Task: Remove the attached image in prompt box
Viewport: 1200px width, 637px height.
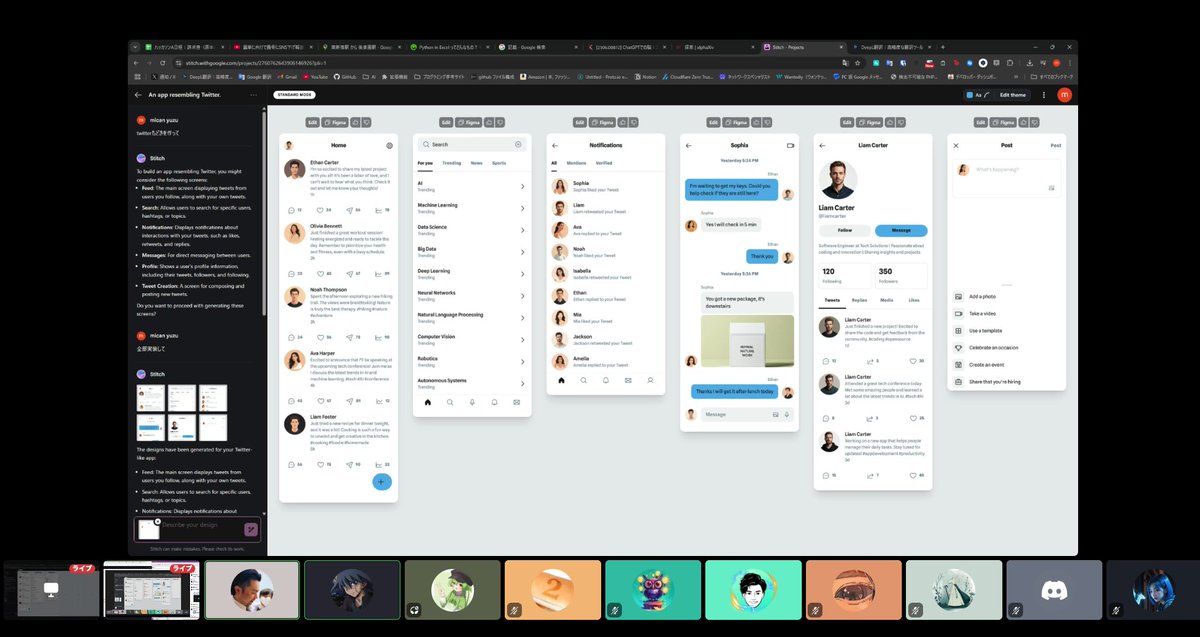Action: [157, 522]
